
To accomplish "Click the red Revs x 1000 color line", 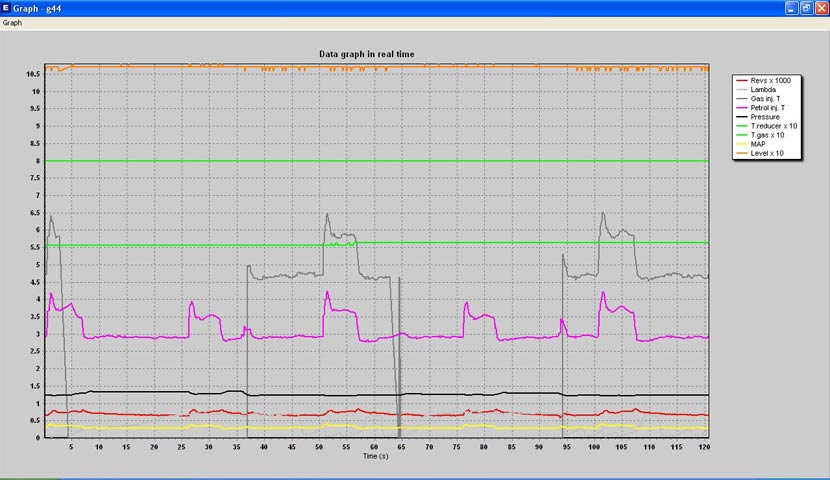I will point(741,80).
